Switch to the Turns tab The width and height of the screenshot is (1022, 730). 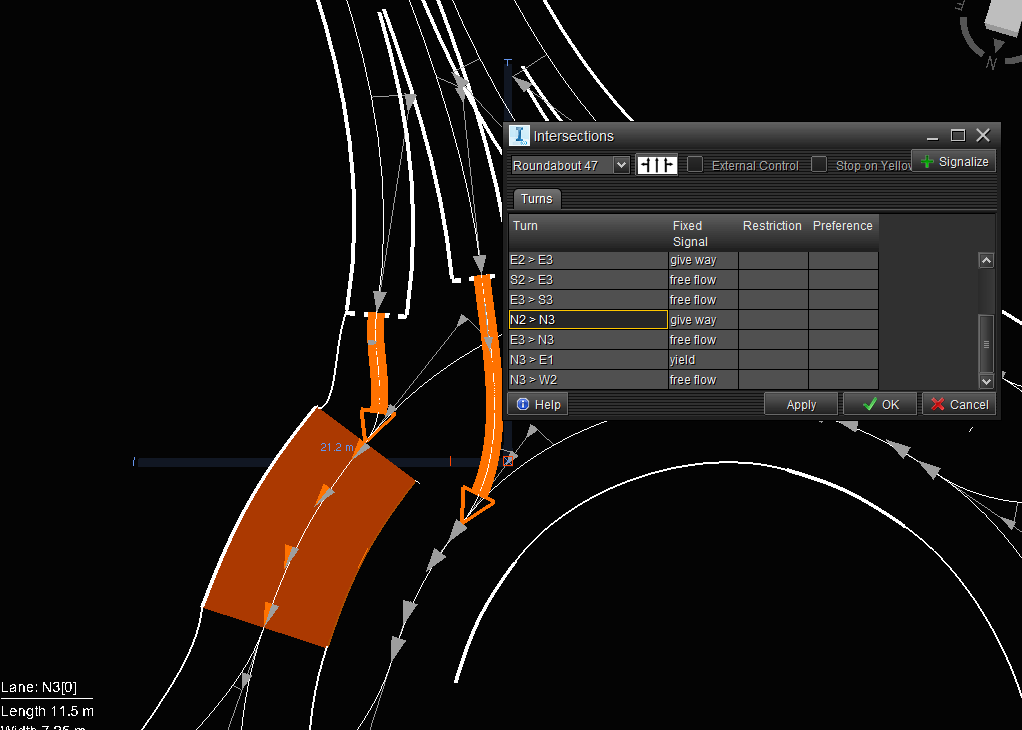pyautogui.click(x=536, y=198)
